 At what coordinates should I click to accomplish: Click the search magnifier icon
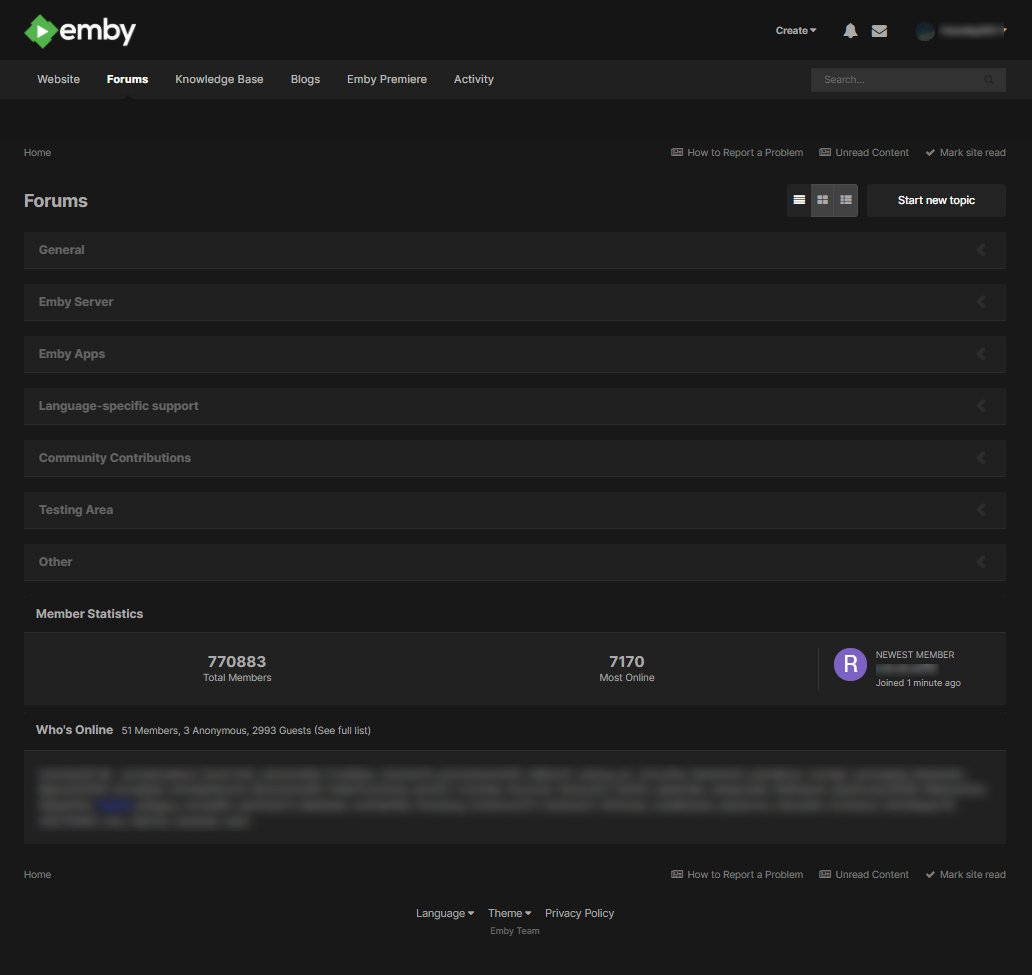pyautogui.click(x=989, y=80)
